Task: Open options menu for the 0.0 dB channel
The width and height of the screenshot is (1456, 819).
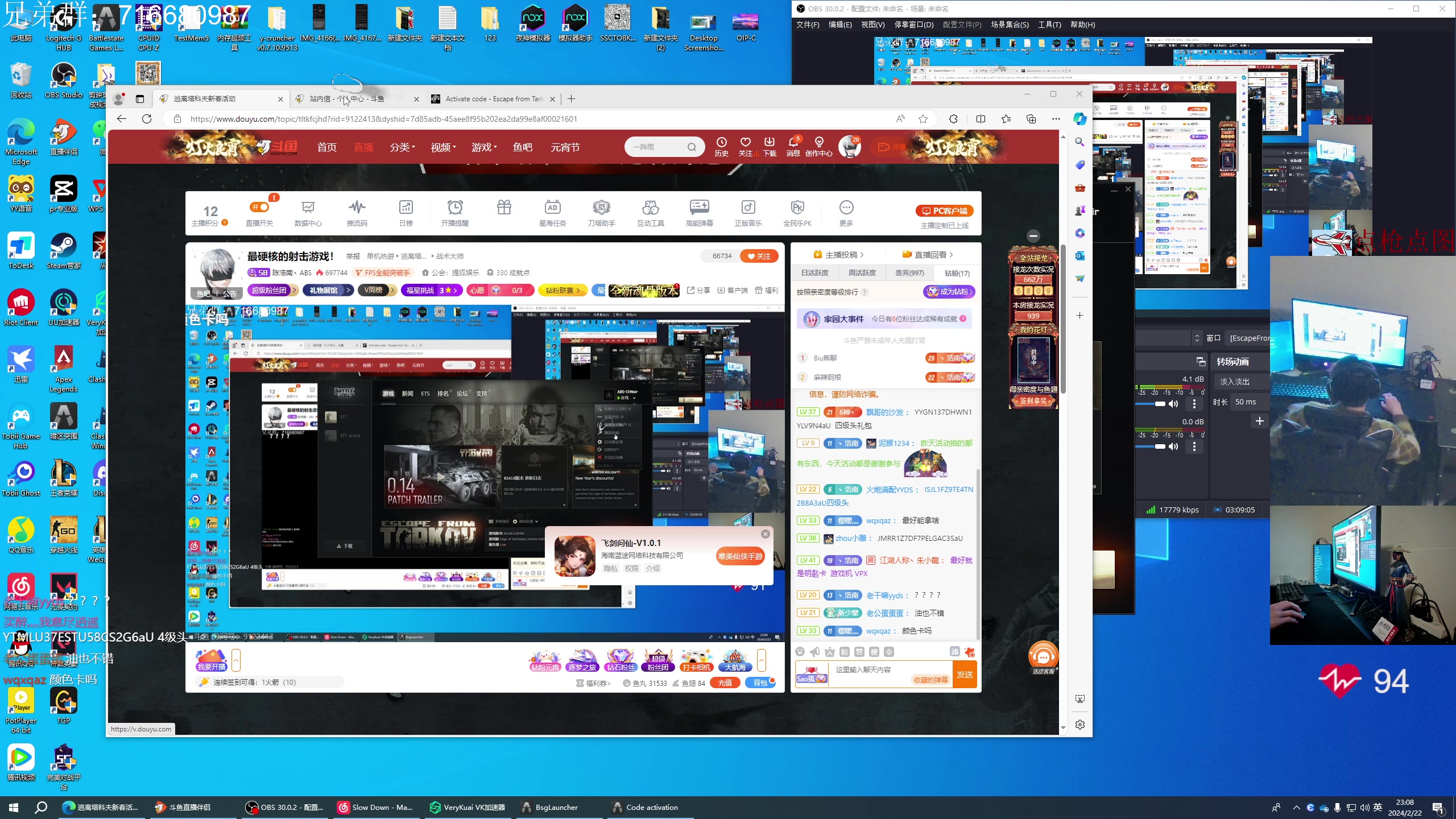Action: pyautogui.click(x=1194, y=446)
